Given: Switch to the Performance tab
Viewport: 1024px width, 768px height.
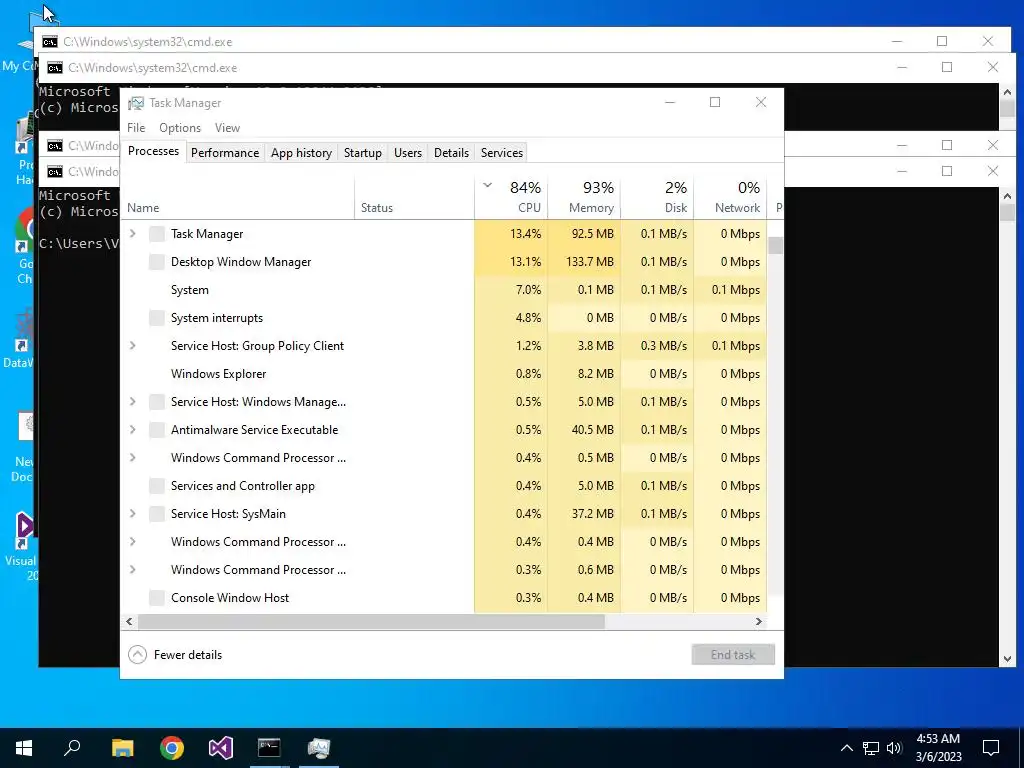Looking at the screenshot, I should (x=225, y=153).
